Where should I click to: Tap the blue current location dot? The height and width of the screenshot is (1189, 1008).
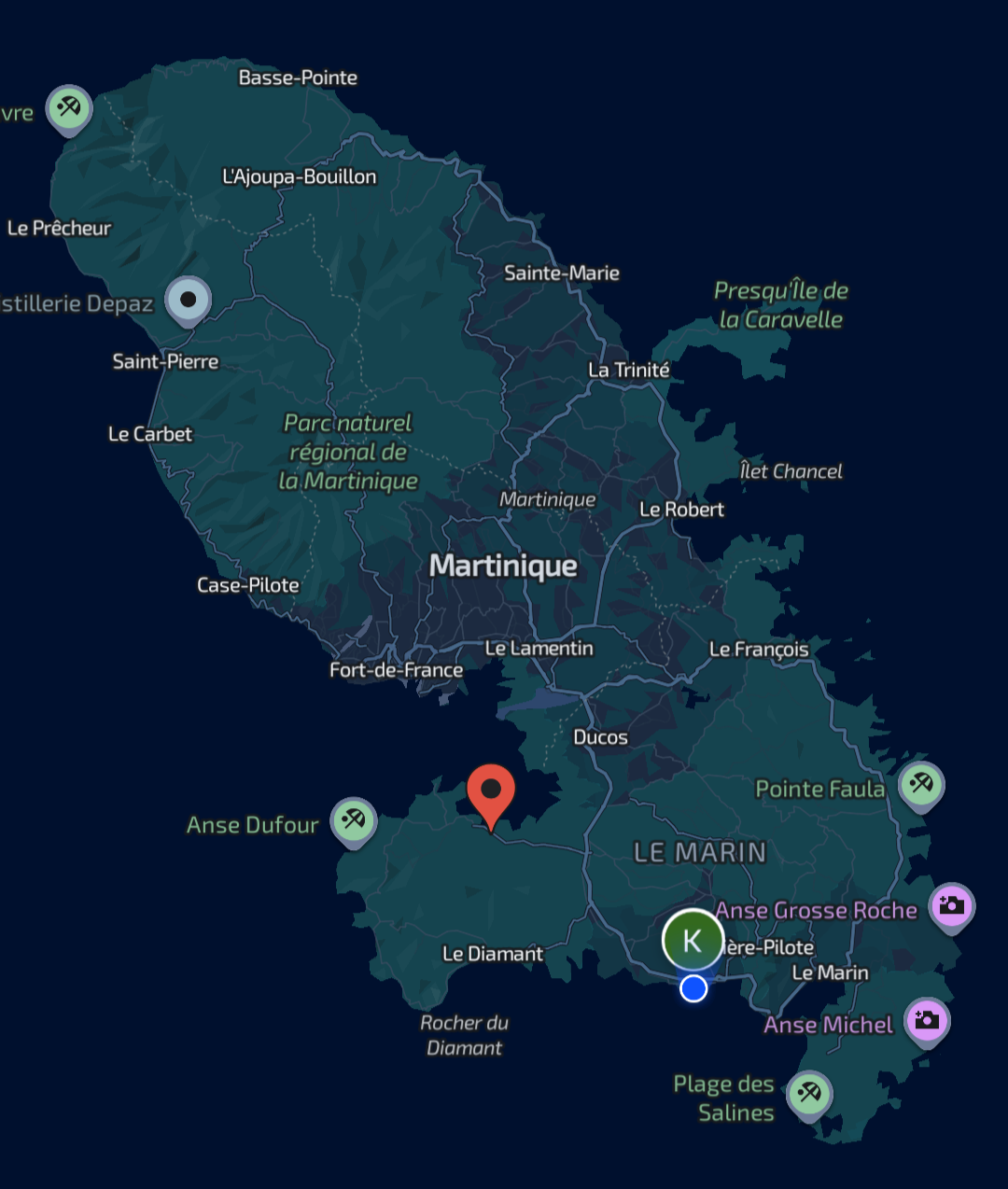pos(693,988)
